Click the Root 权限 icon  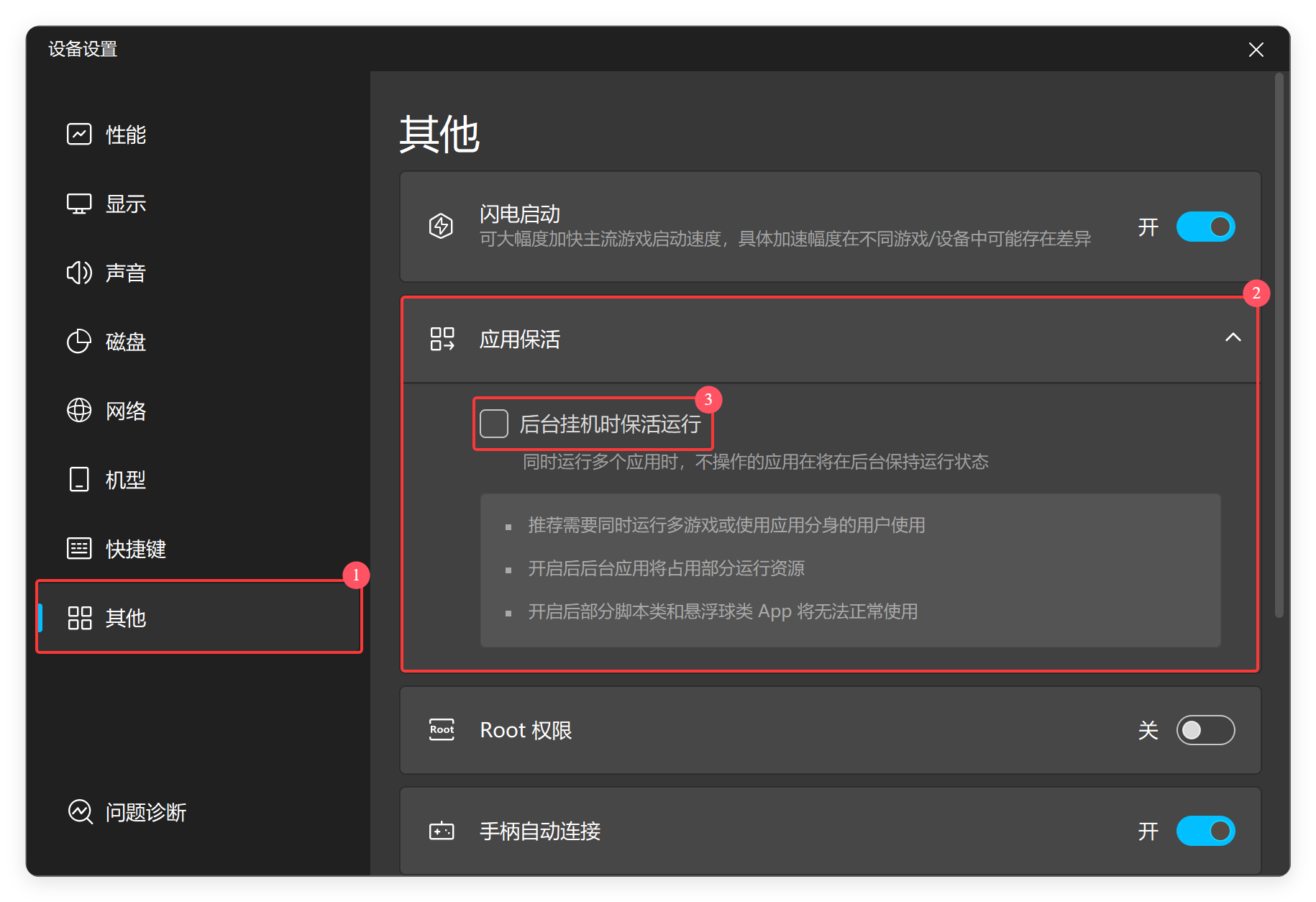click(x=442, y=729)
